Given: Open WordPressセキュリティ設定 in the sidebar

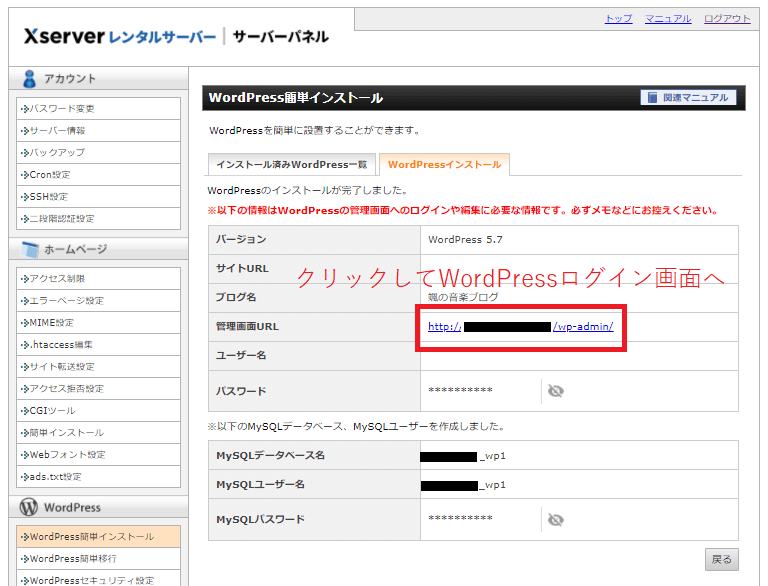Looking at the screenshot, I should click(98, 579).
